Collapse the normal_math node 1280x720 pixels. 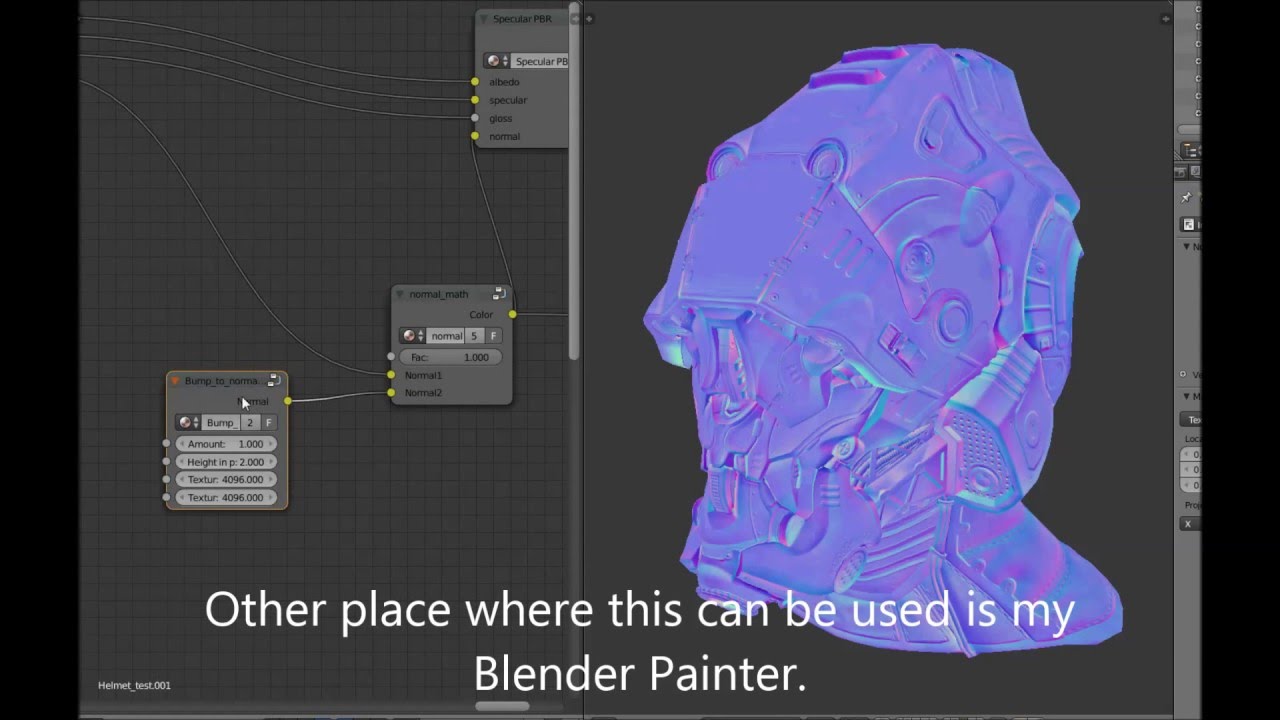[x=400, y=294]
